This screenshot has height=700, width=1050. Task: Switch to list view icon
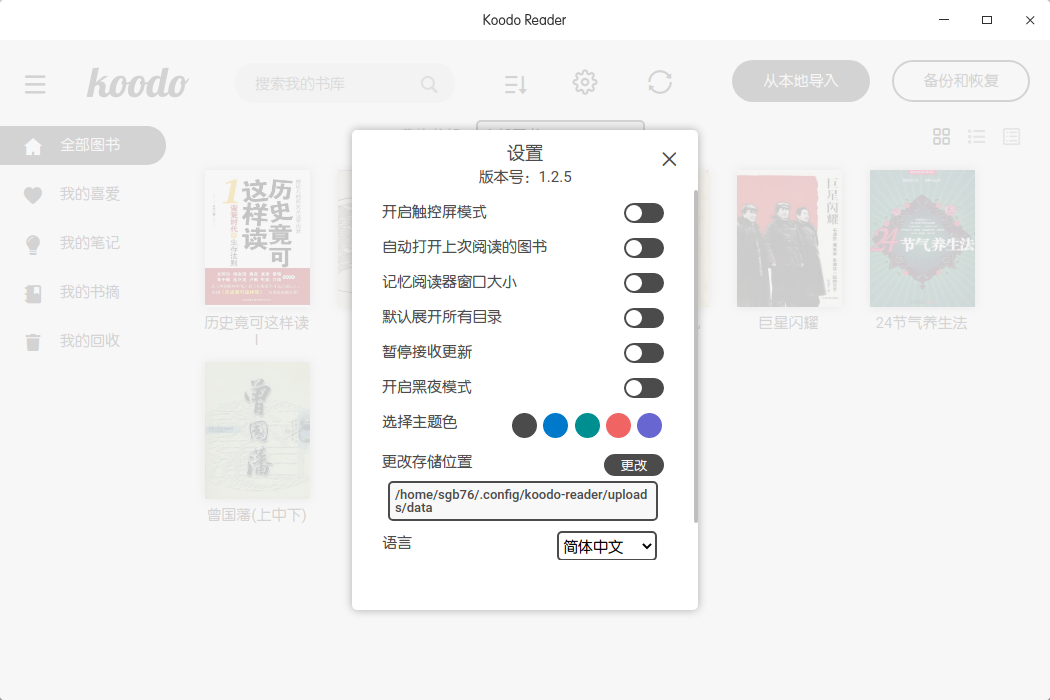(976, 137)
